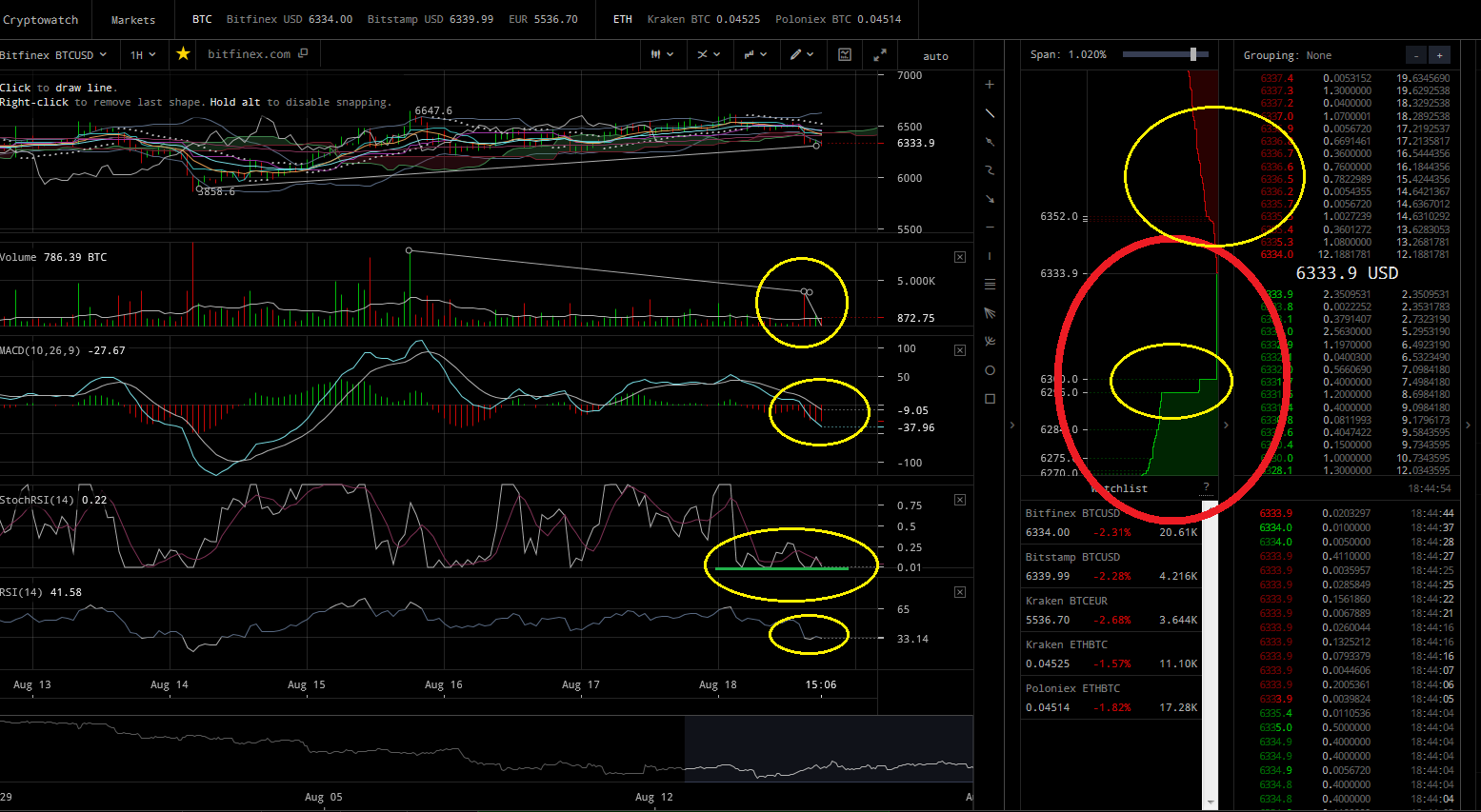The height and width of the screenshot is (812, 1481).
Task: Visit the bitfinex.com exchange link
Action: (250, 54)
